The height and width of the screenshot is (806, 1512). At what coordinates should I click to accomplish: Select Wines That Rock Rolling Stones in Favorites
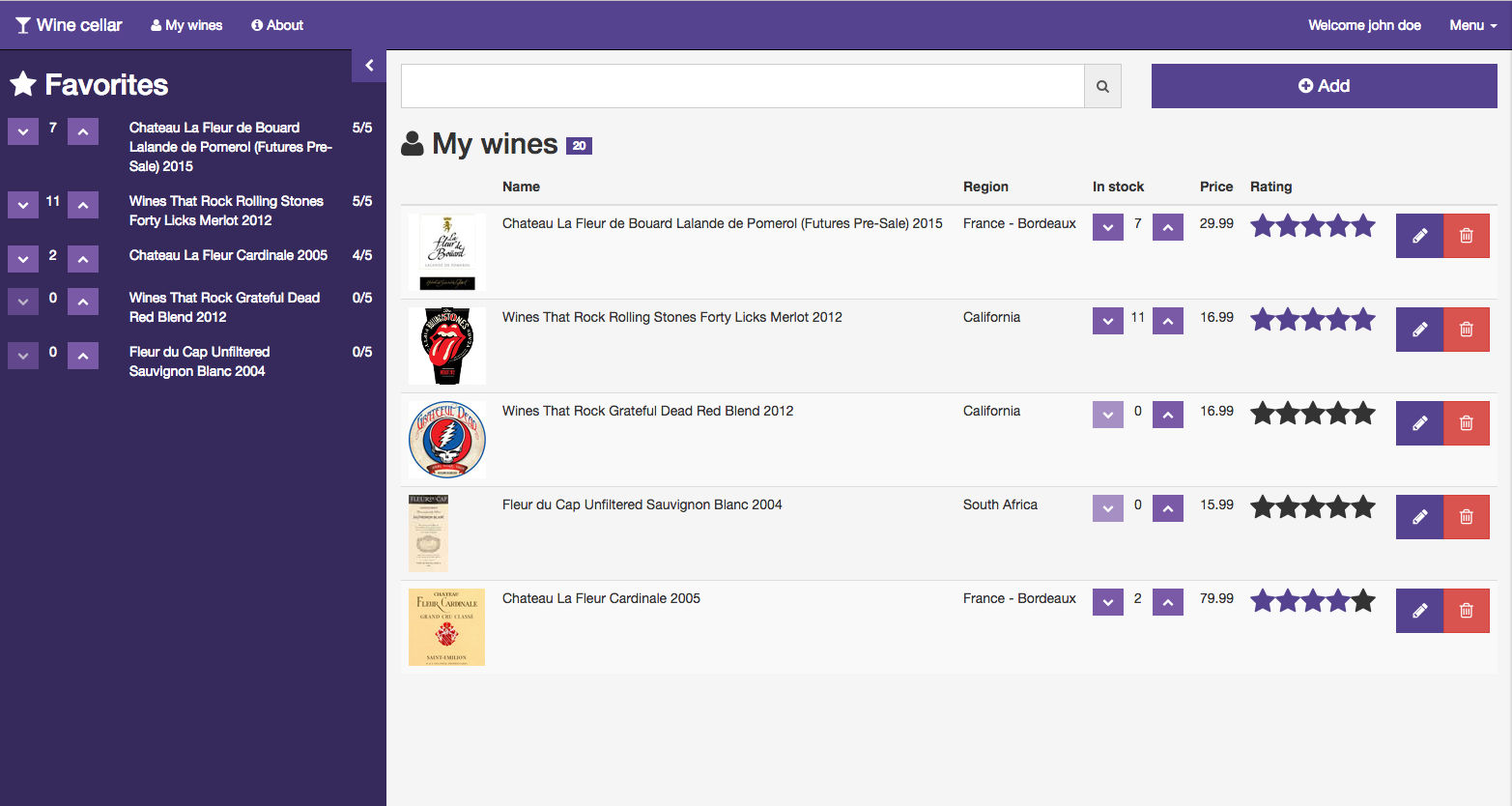coord(226,211)
